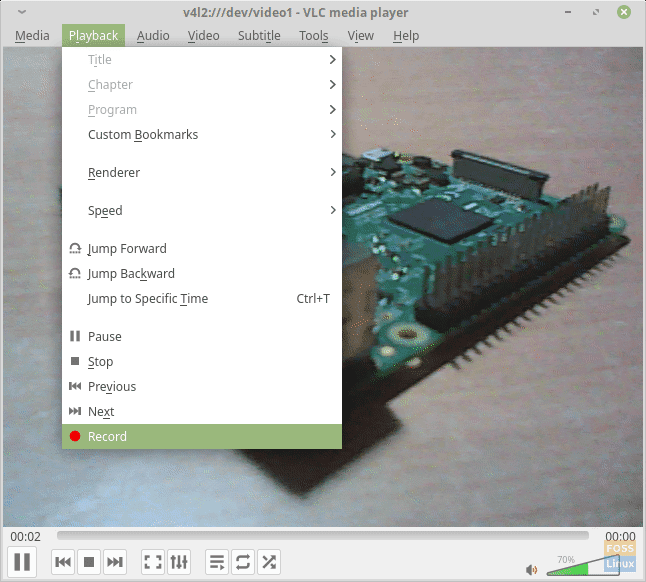Open the window menu arrow in title bar
The image size is (646, 582).
pyautogui.click(x=22, y=12)
